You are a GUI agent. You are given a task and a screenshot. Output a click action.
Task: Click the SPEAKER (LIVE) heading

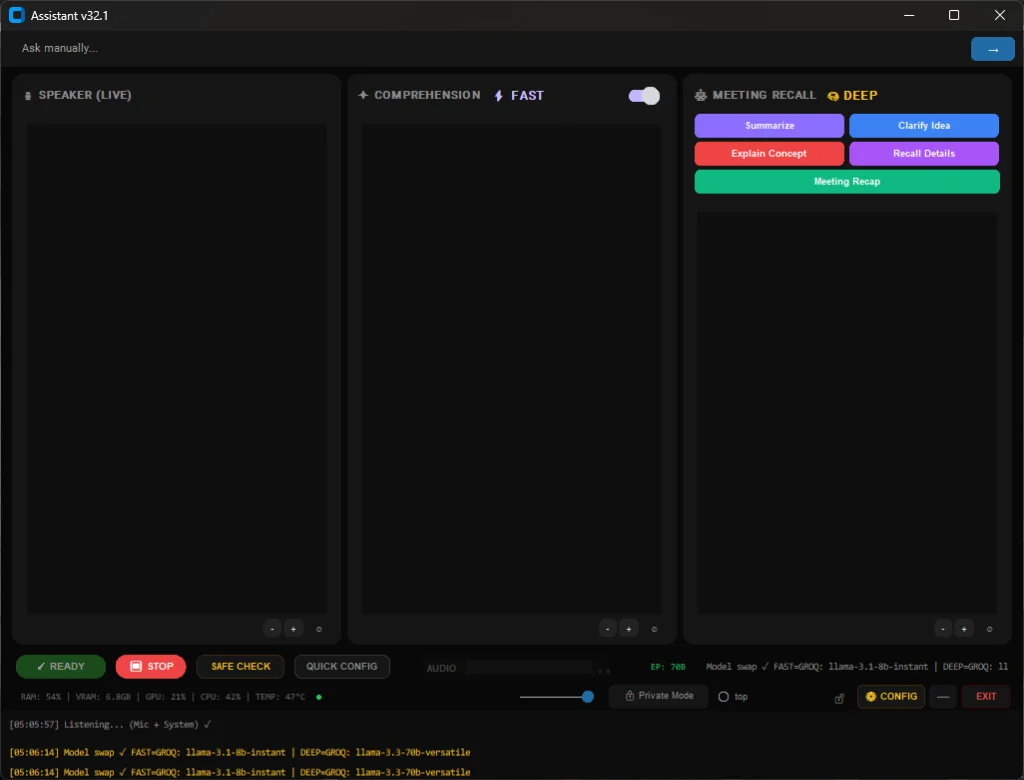point(85,95)
